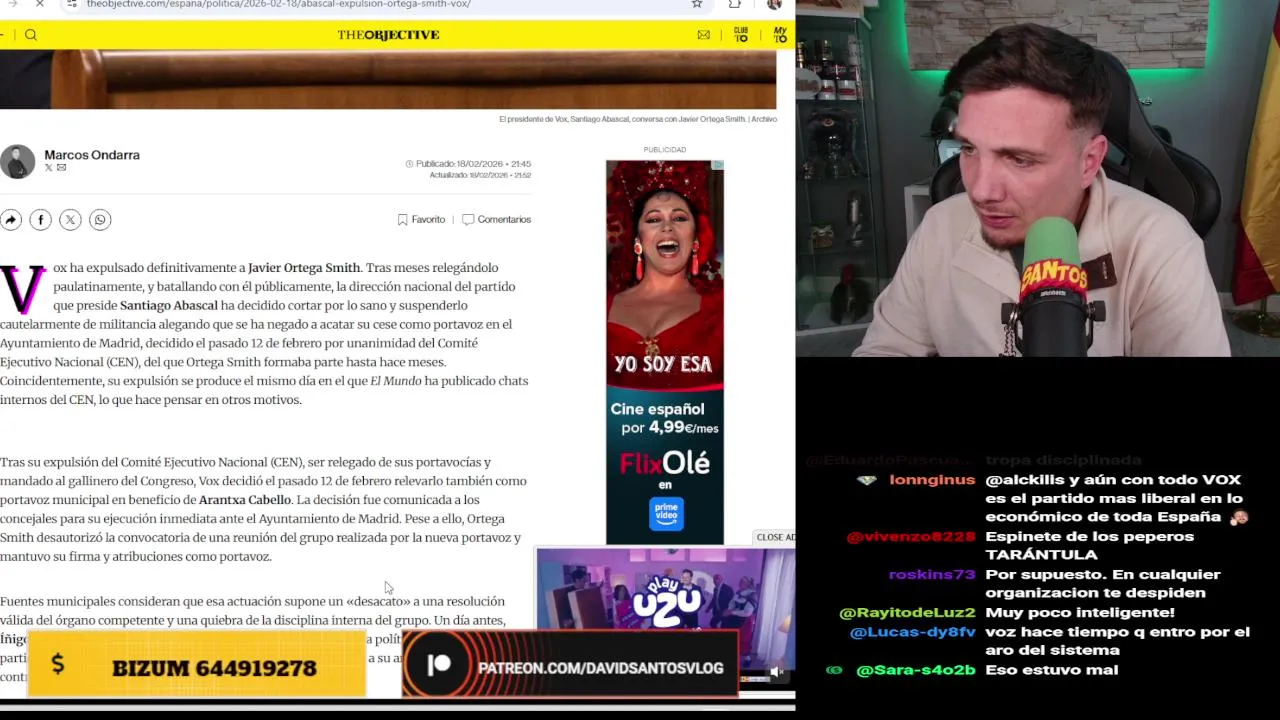Viewport: 1280px width, 720px height.
Task: Click the 'Arantxa Cabello' bold link
Action: pyautogui.click(x=245, y=500)
